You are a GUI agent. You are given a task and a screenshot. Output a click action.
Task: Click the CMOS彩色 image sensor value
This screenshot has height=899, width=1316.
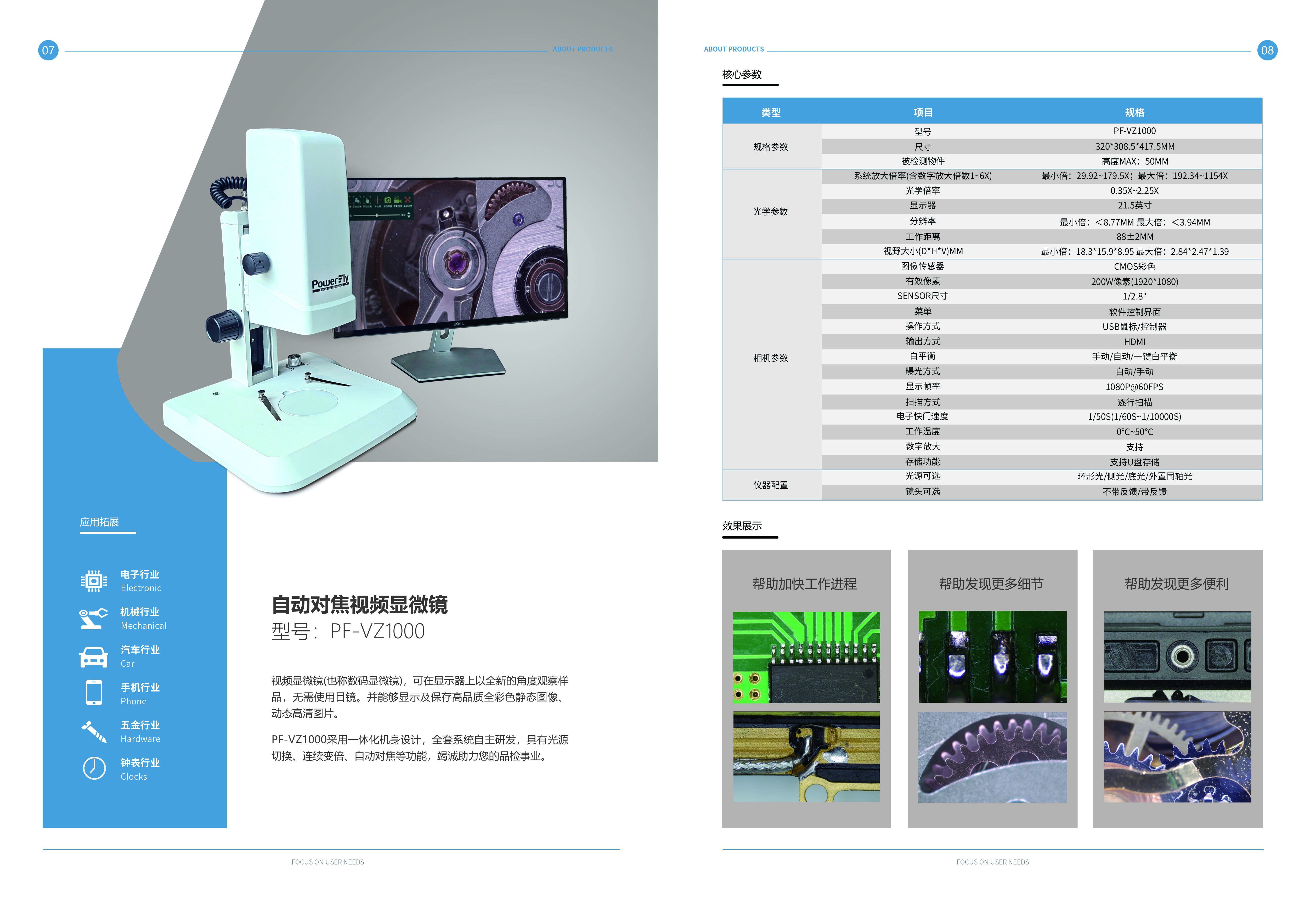pos(1134,267)
